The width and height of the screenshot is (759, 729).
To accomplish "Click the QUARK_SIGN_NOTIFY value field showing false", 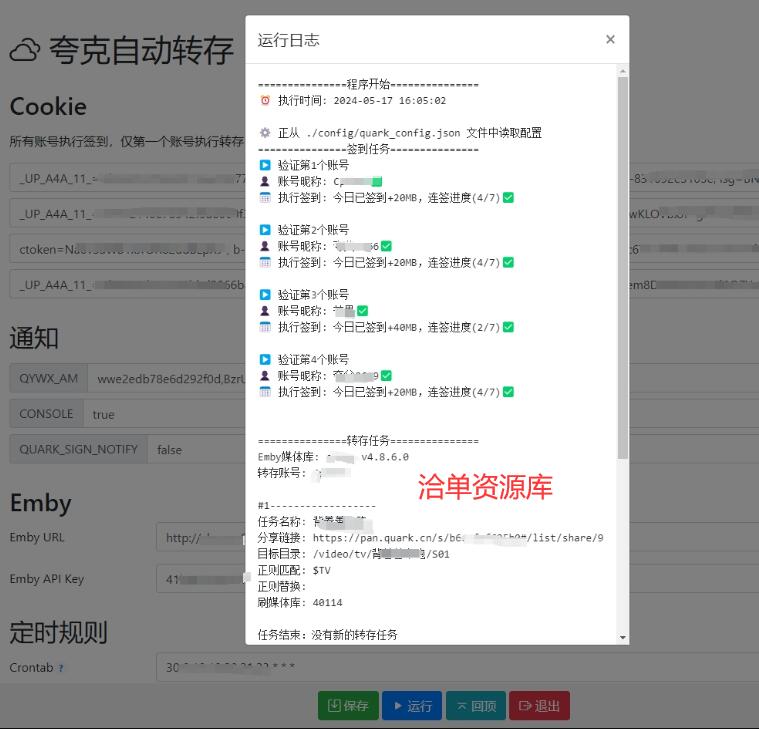I will [x=453, y=449].
